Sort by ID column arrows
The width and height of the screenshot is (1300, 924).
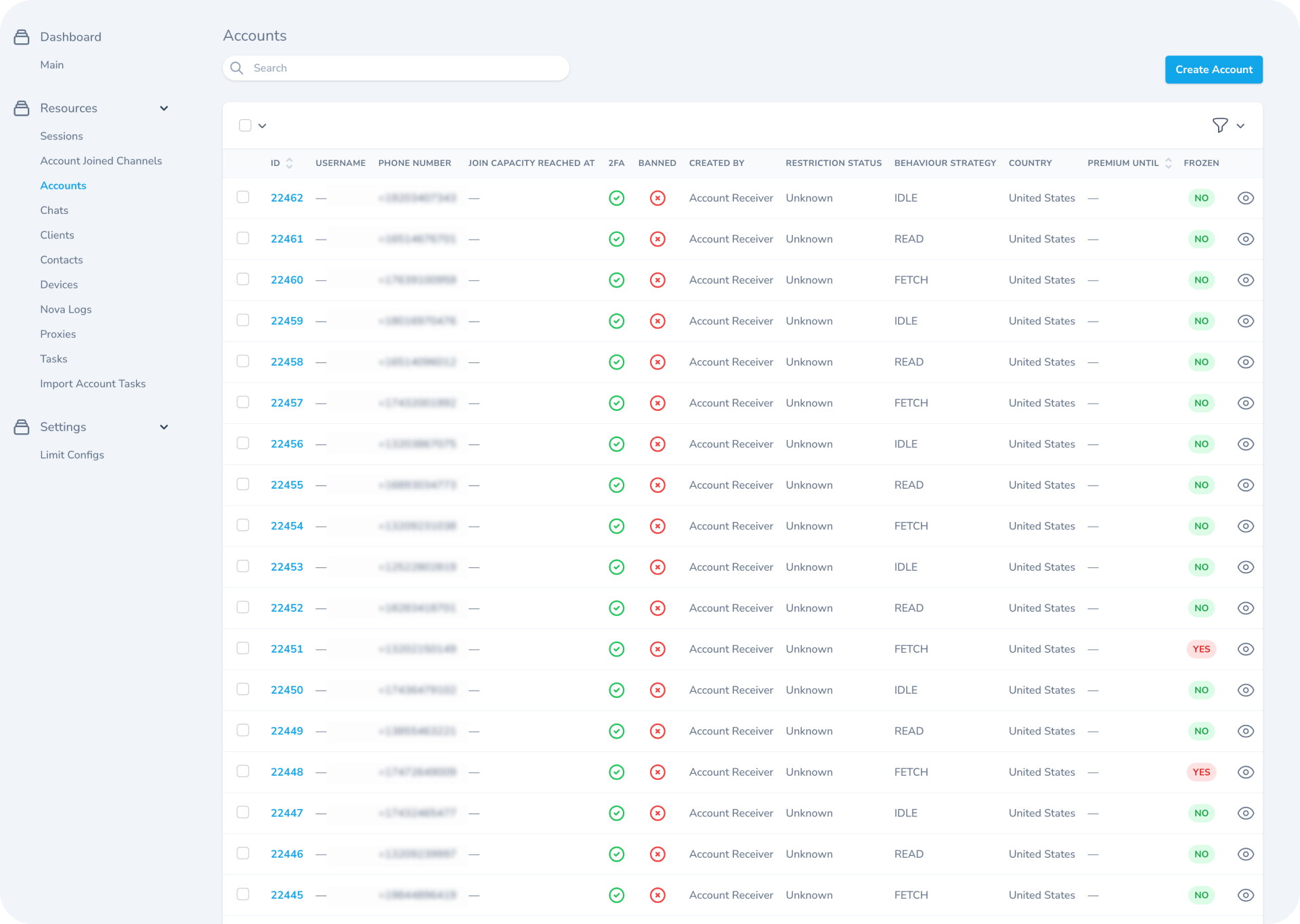(x=290, y=163)
